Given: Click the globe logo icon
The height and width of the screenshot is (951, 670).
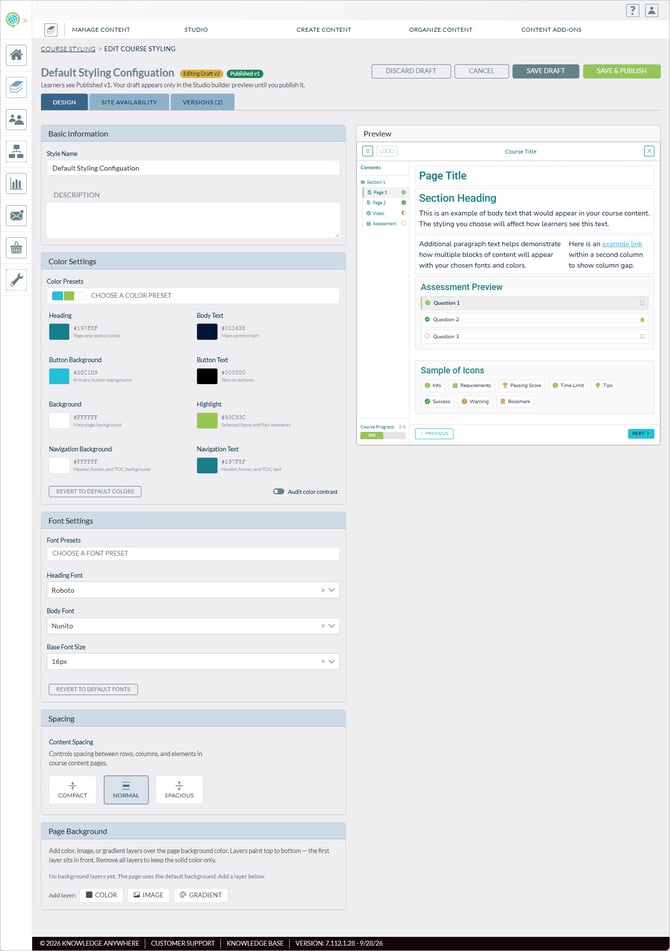Looking at the screenshot, I should click(x=12, y=19).
